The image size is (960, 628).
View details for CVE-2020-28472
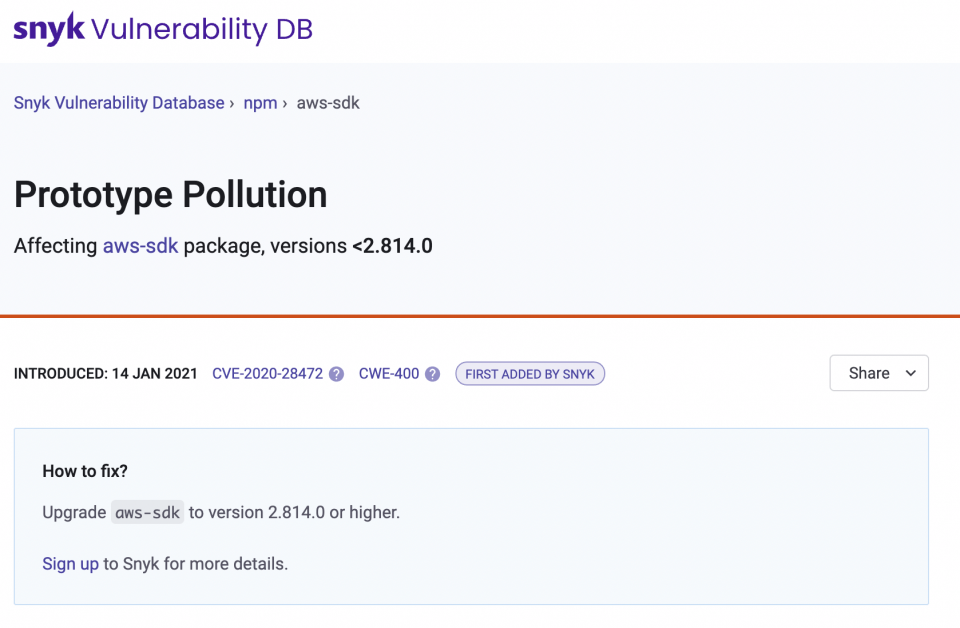click(x=270, y=373)
